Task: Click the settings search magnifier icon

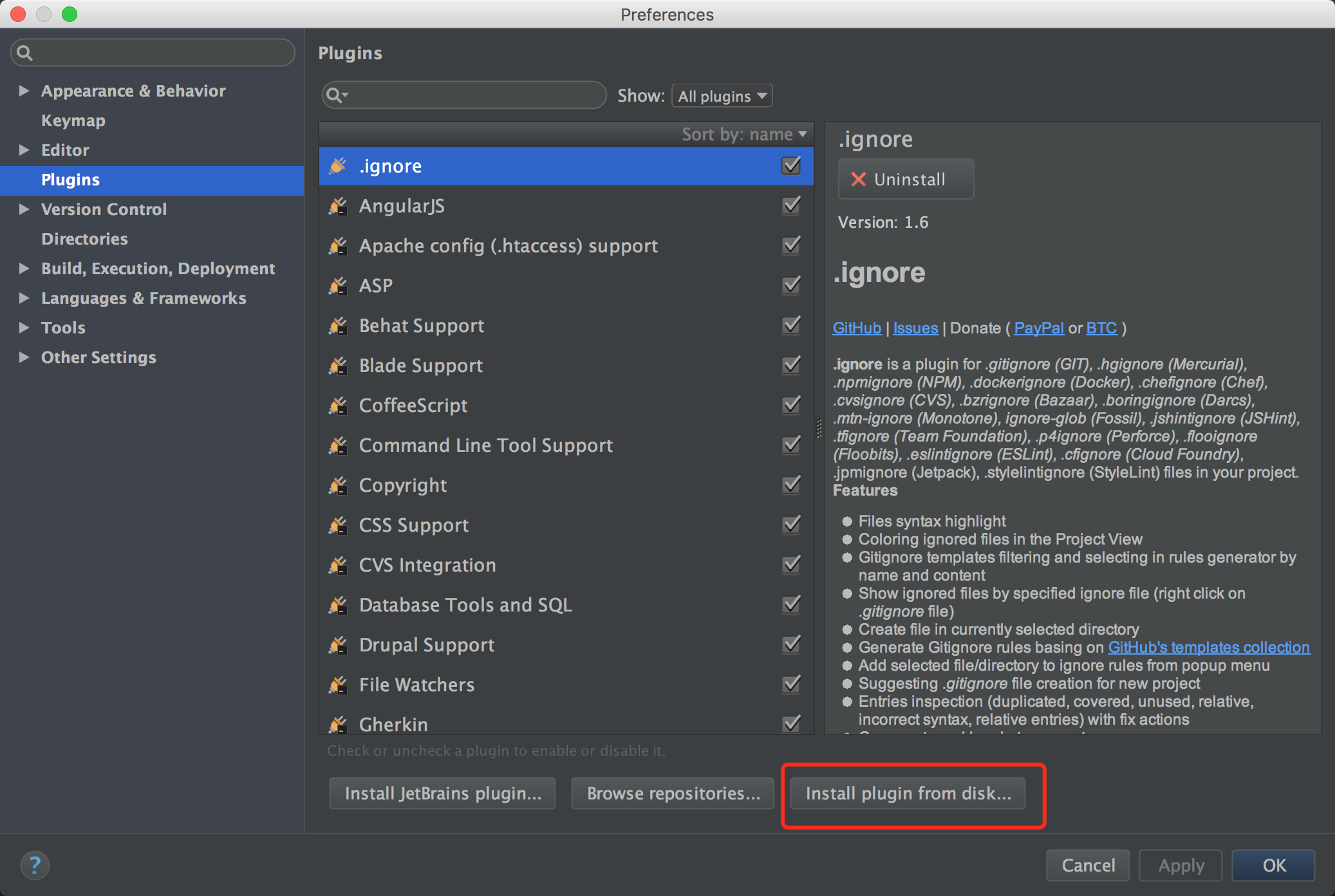Action: (24, 53)
